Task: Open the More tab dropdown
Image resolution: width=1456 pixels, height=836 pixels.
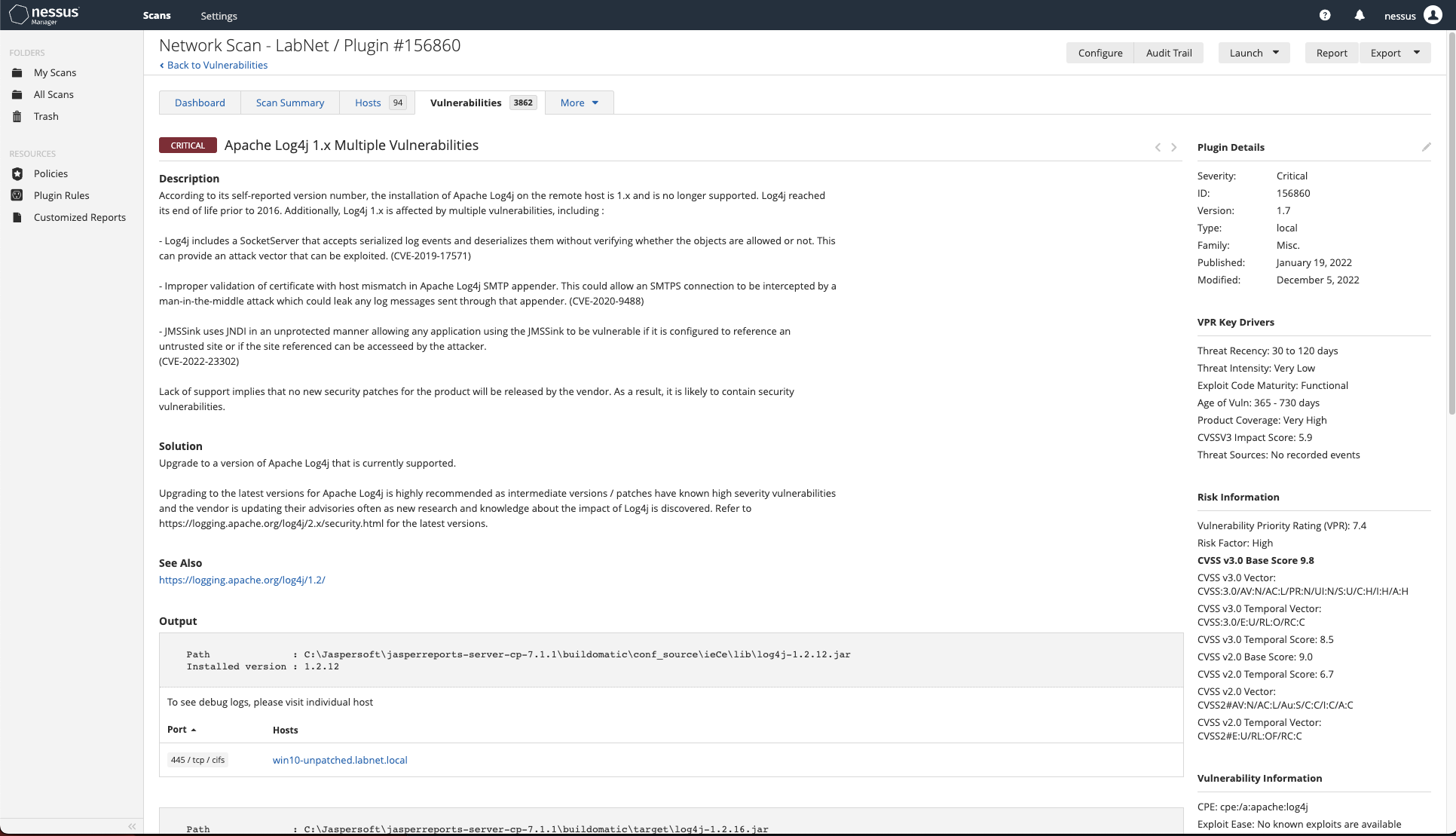Action: tap(580, 103)
